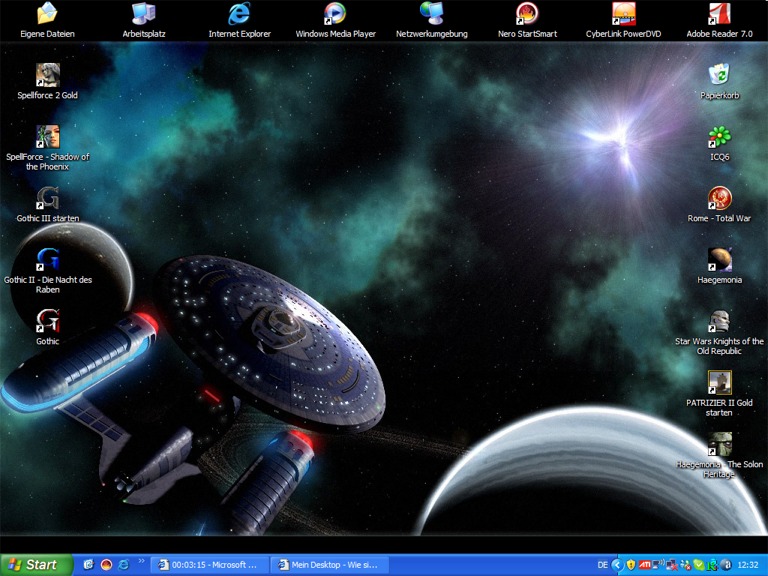The width and height of the screenshot is (768, 576).
Task: Expand hidden system tray icons arrow
Action: pyautogui.click(x=617, y=565)
